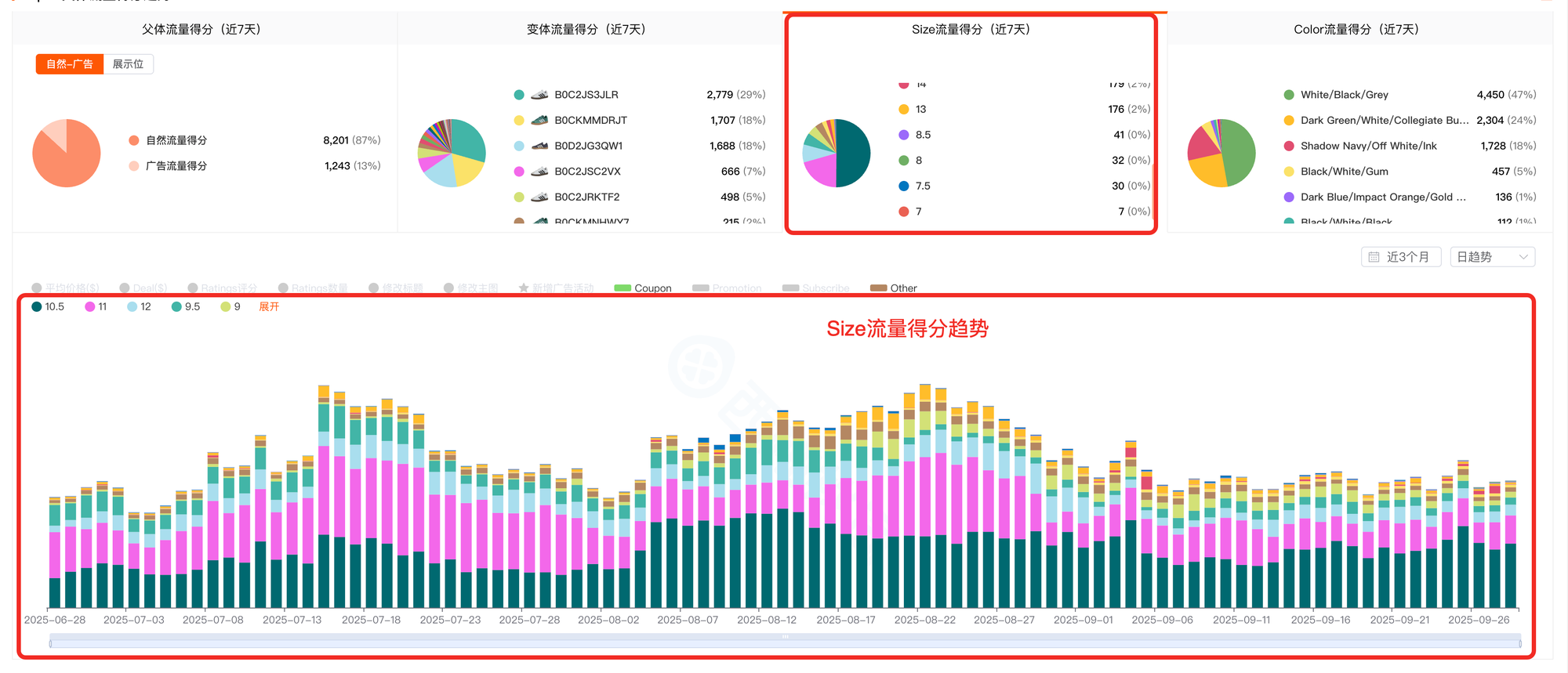
Task: Click the star icon for 新增广告活动
Action: pos(523,288)
